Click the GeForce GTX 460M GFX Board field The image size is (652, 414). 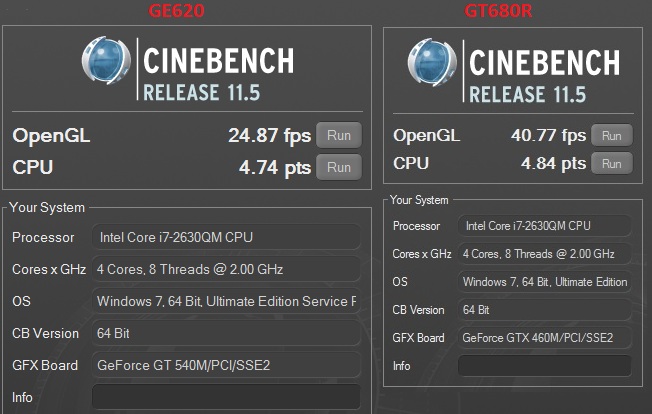[544, 338]
